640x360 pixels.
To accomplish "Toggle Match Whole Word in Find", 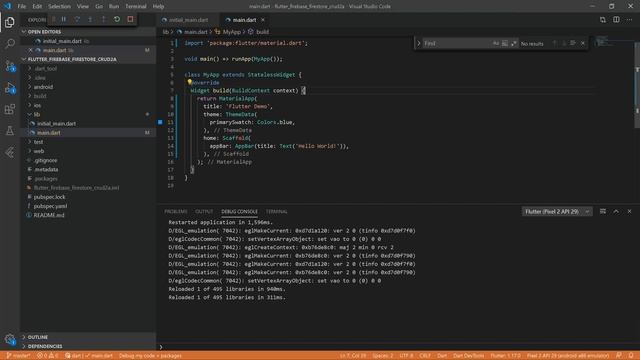I will 505,43.
